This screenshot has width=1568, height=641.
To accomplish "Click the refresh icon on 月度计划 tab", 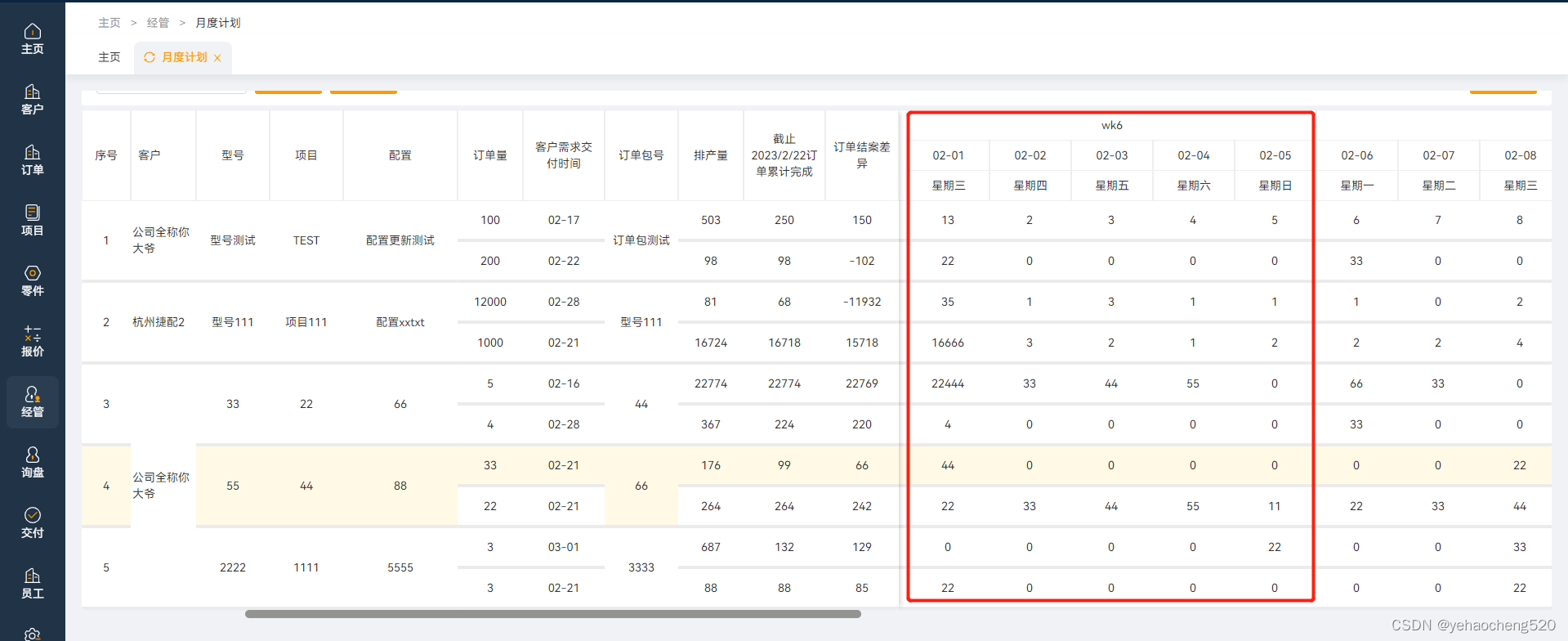I will click(x=150, y=57).
